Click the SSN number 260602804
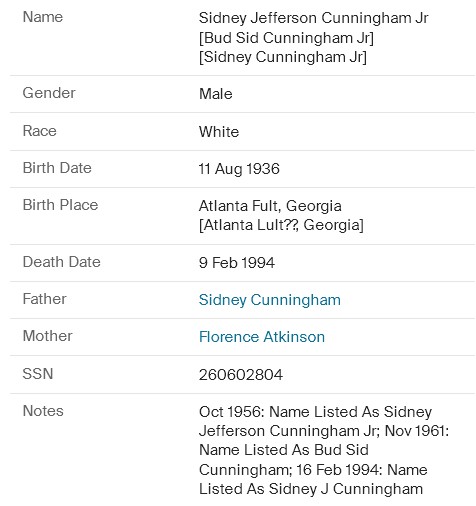The image size is (476, 506). tap(241, 375)
